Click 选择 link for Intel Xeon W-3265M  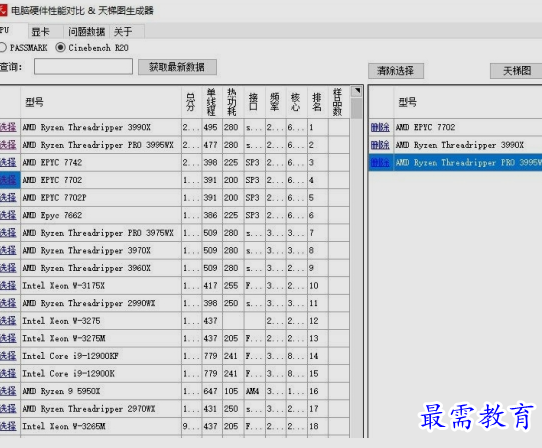click(8, 426)
